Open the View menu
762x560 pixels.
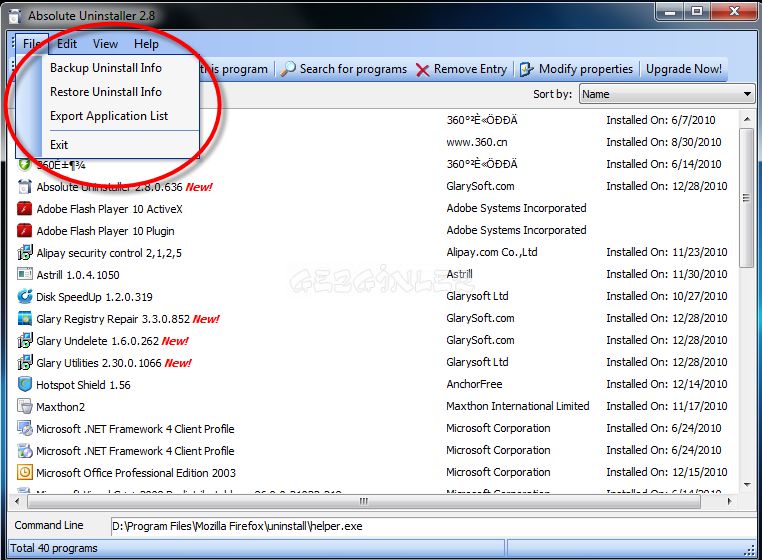[x=105, y=44]
